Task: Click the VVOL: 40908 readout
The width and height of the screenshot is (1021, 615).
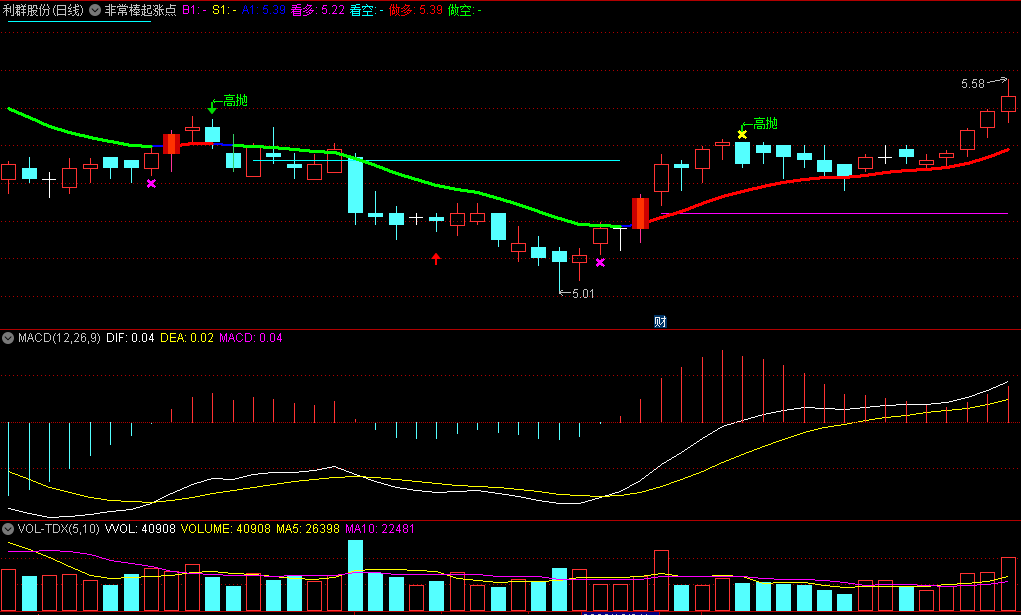Action: click(140, 528)
